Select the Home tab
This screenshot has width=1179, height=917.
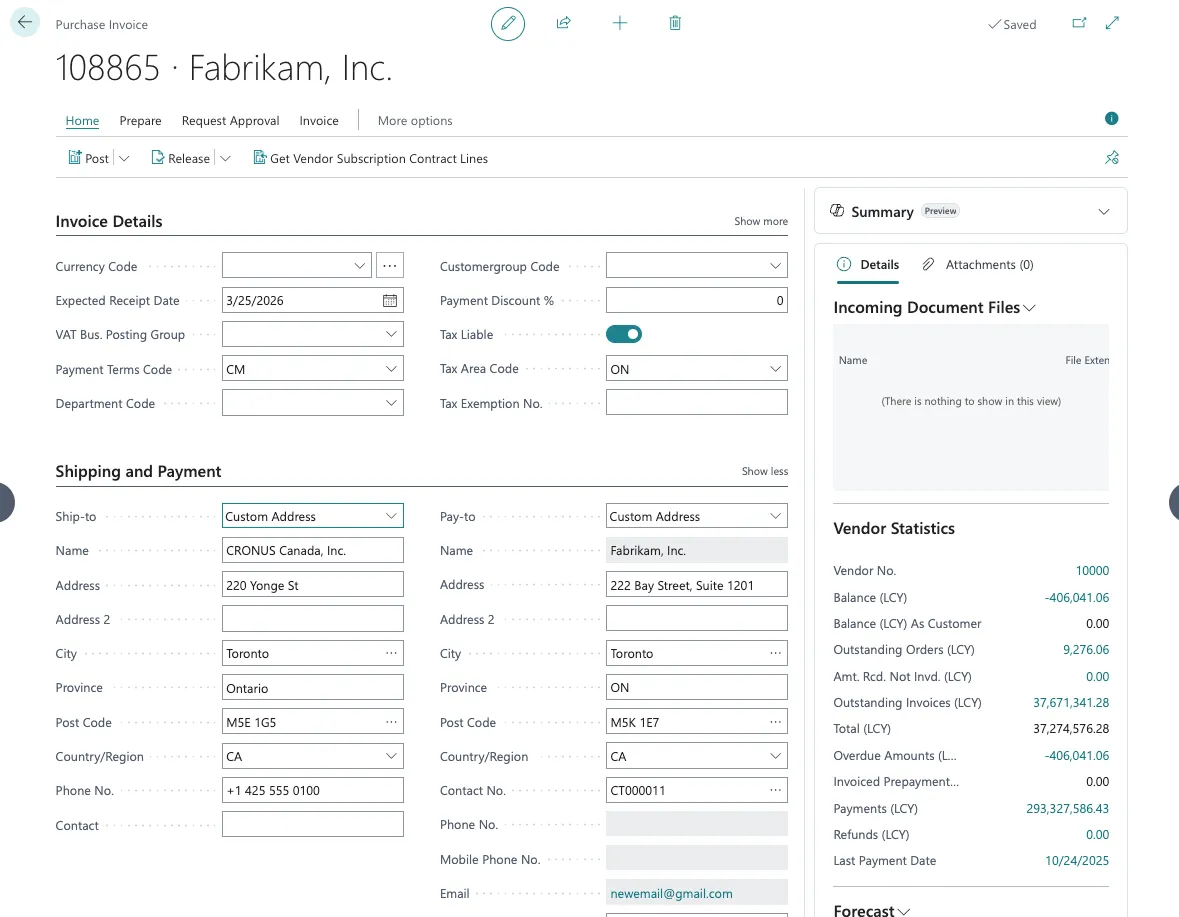click(82, 120)
